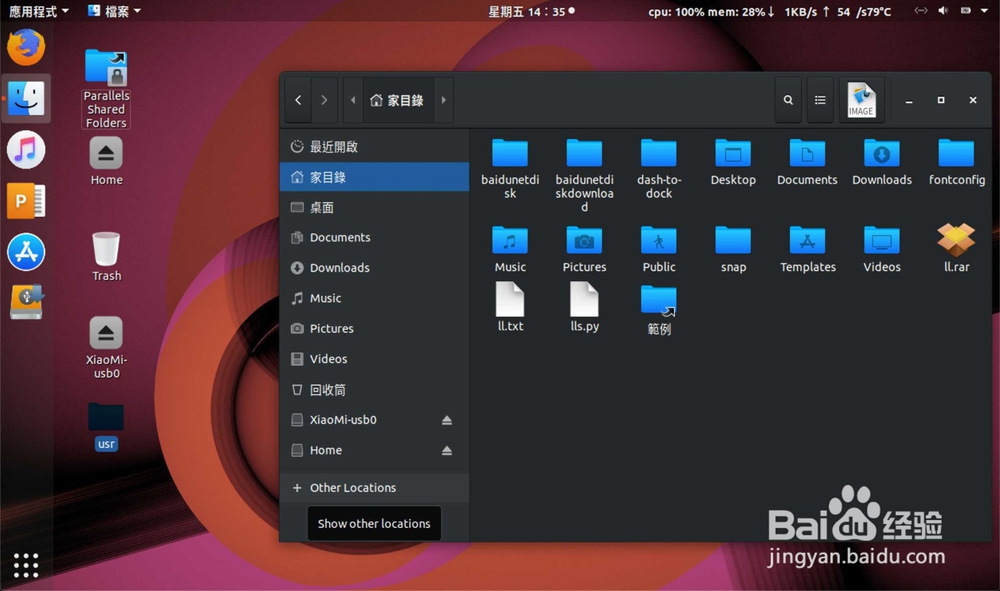Open the 應用程式 menu in top bar
1000x591 pixels.
pyautogui.click(x=38, y=11)
